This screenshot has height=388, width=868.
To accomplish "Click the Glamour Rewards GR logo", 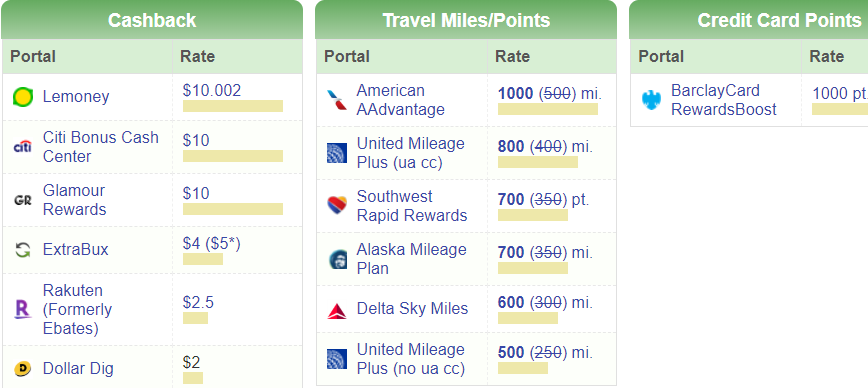I will [23, 200].
